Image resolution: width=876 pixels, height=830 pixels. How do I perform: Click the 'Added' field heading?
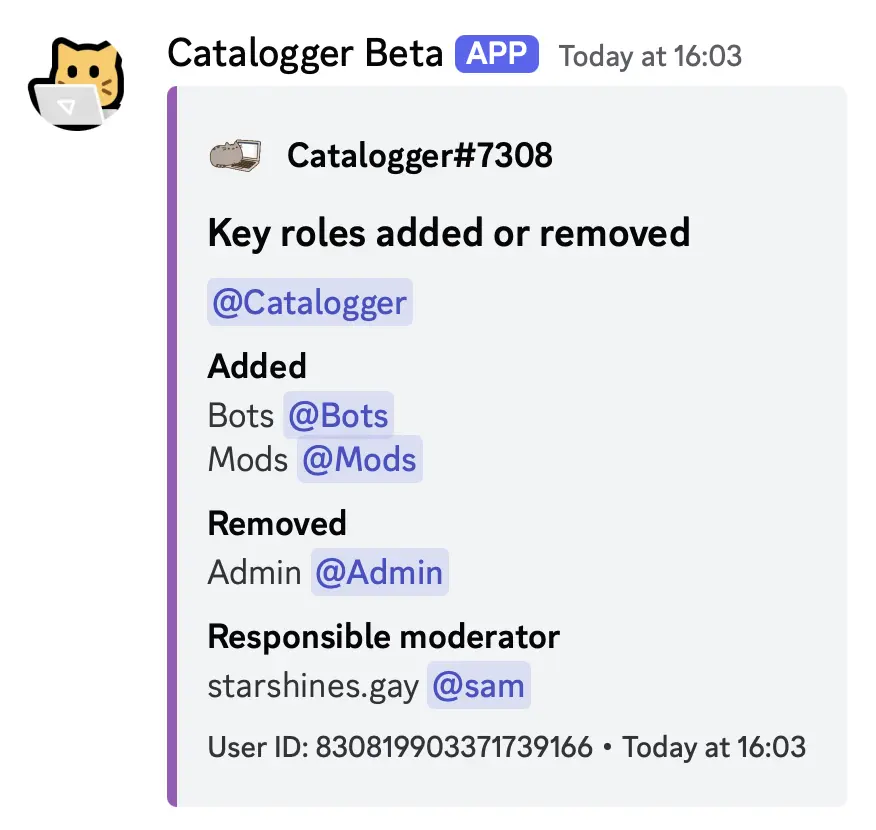pyautogui.click(x=257, y=367)
